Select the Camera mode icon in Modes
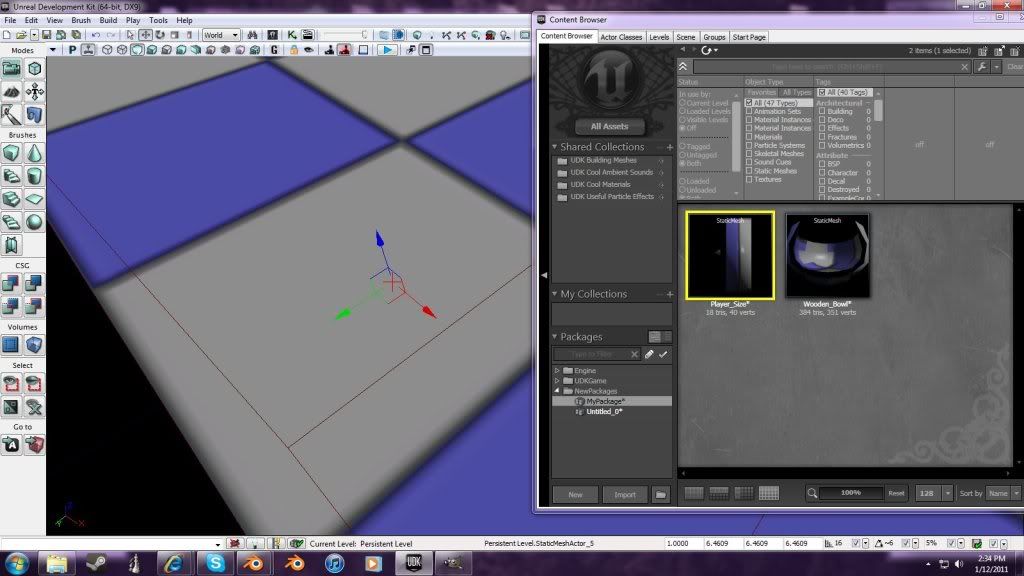This screenshot has height=576, width=1024. pyautogui.click(x=11, y=69)
